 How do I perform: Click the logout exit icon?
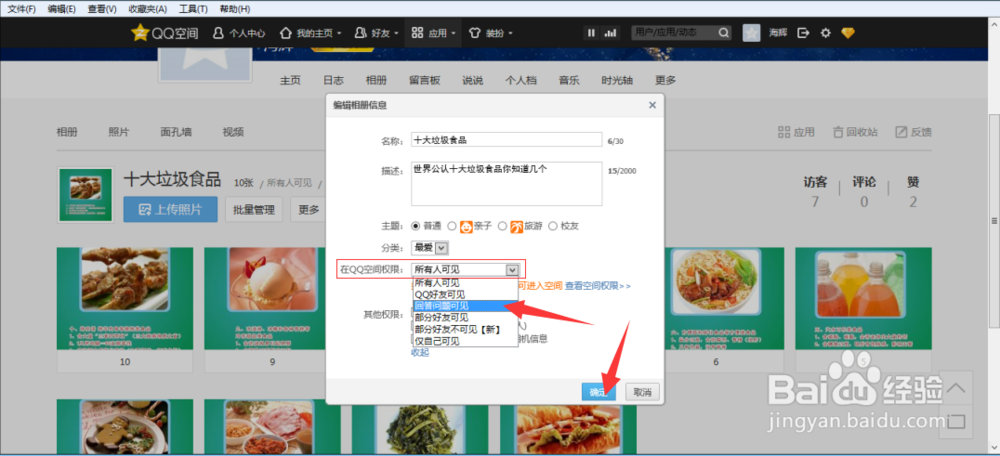(x=804, y=33)
